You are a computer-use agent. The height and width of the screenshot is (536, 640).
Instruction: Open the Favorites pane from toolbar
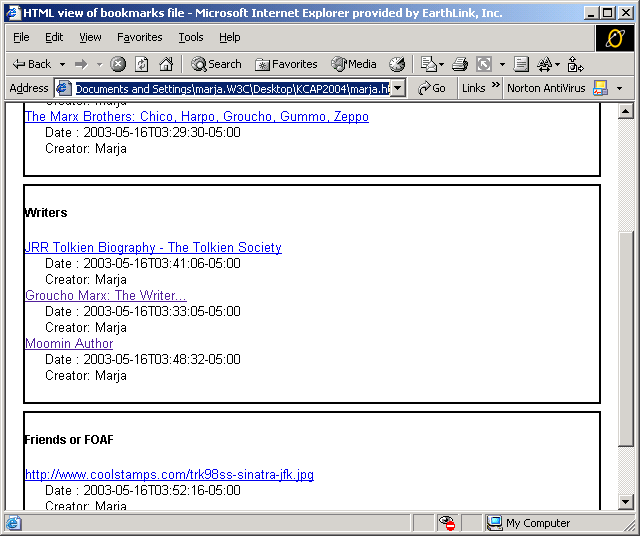pos(286,64)
